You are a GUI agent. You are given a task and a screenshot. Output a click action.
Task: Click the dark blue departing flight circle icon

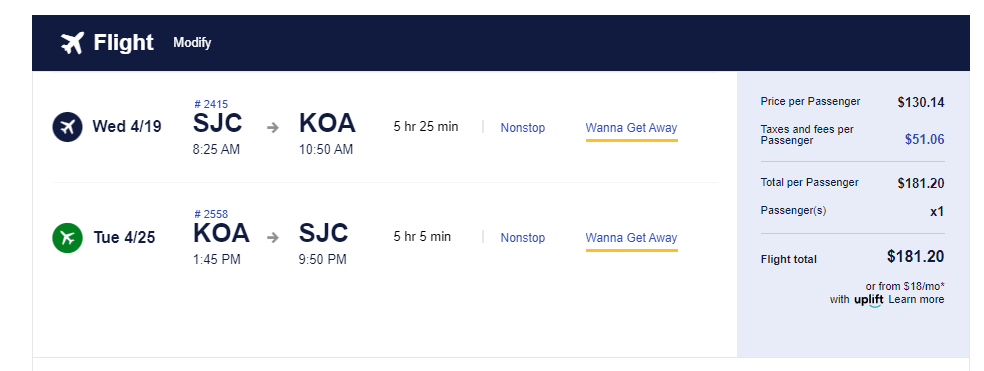pos(67,127)
